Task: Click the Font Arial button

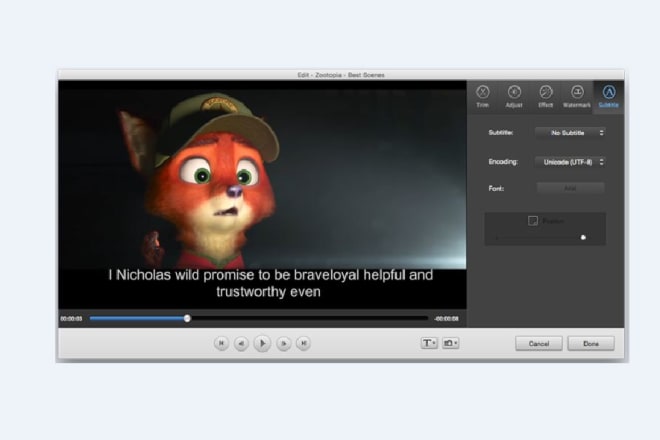Action: (x=570, y=188)
